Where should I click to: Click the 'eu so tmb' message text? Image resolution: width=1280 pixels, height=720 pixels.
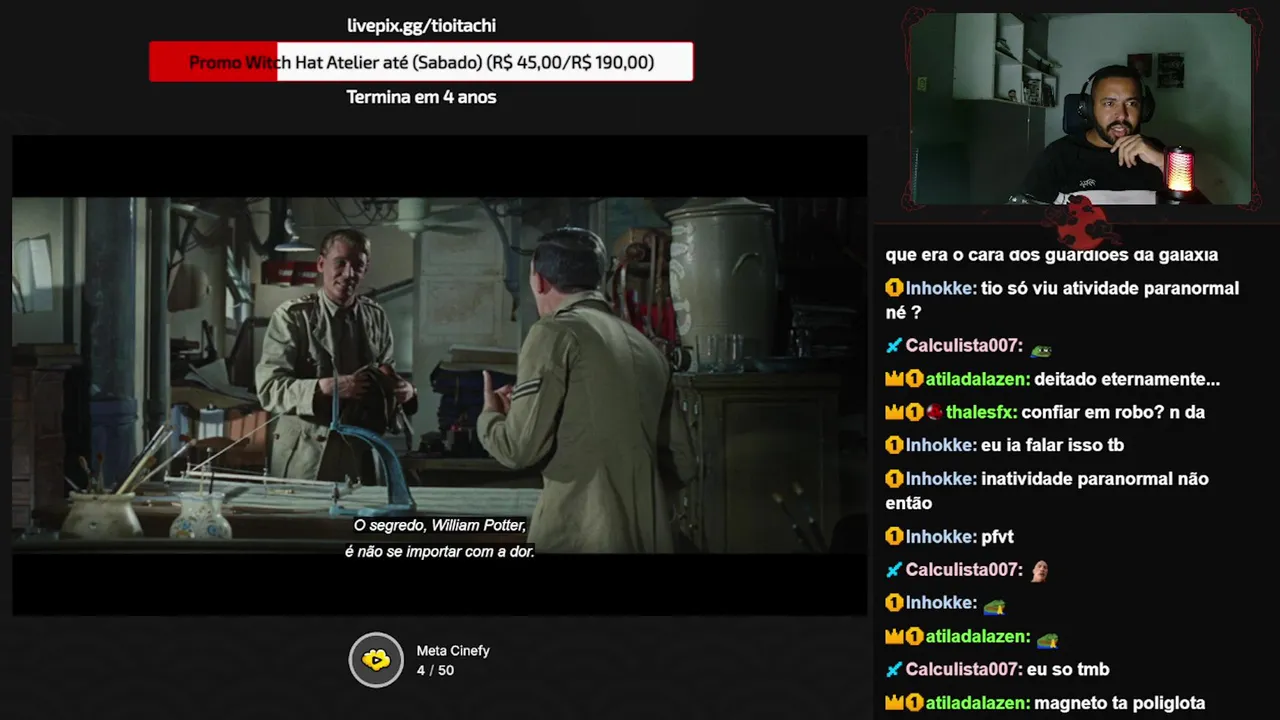click(1068, 670)
